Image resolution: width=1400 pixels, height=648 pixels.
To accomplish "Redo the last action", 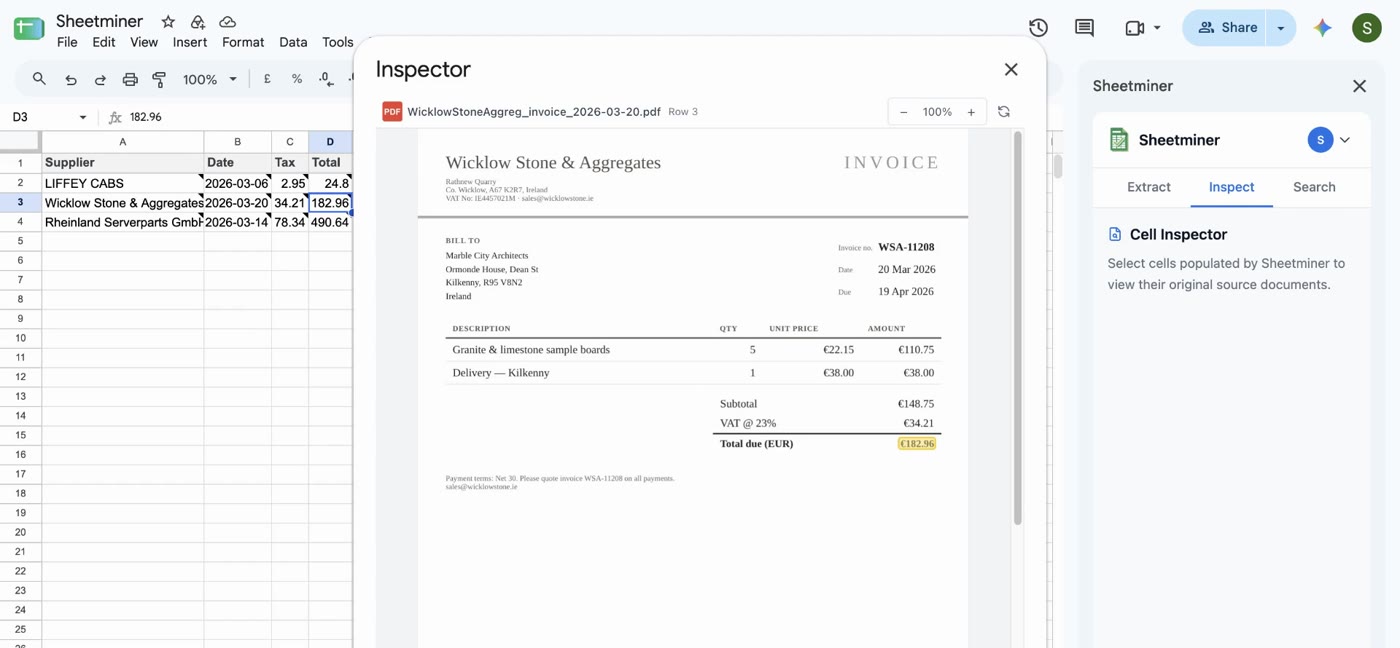I will [x=100, y=79].
